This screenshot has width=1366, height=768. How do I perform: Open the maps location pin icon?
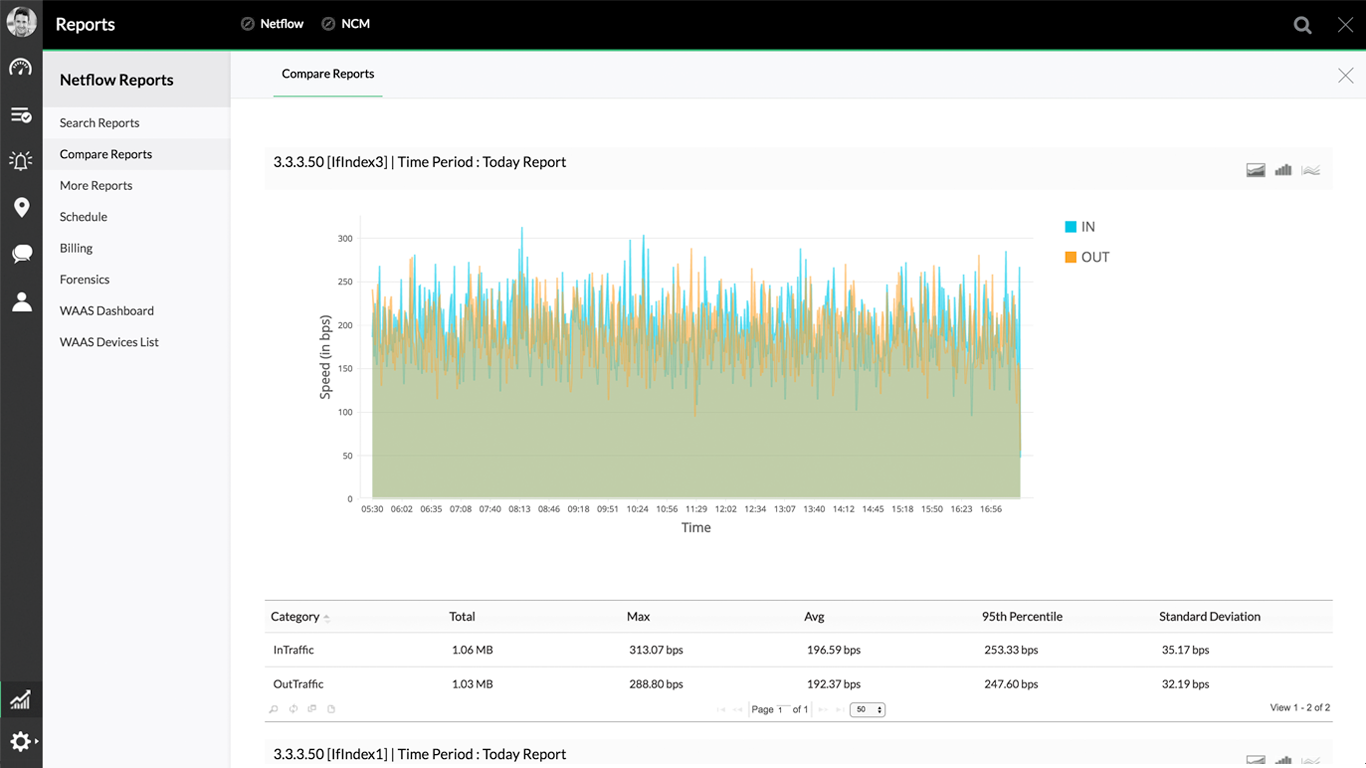point(21,208)
